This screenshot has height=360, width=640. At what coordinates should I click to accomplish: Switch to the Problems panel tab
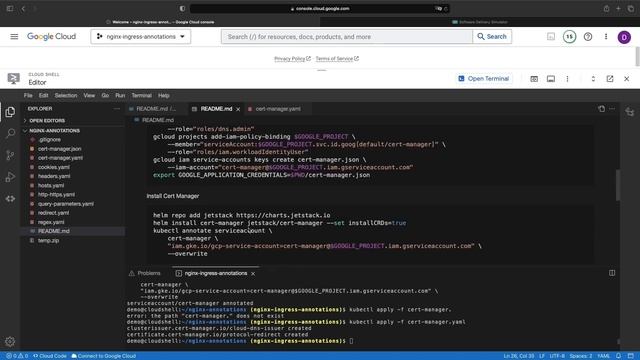pyautogui.click(x=145, y=273)
